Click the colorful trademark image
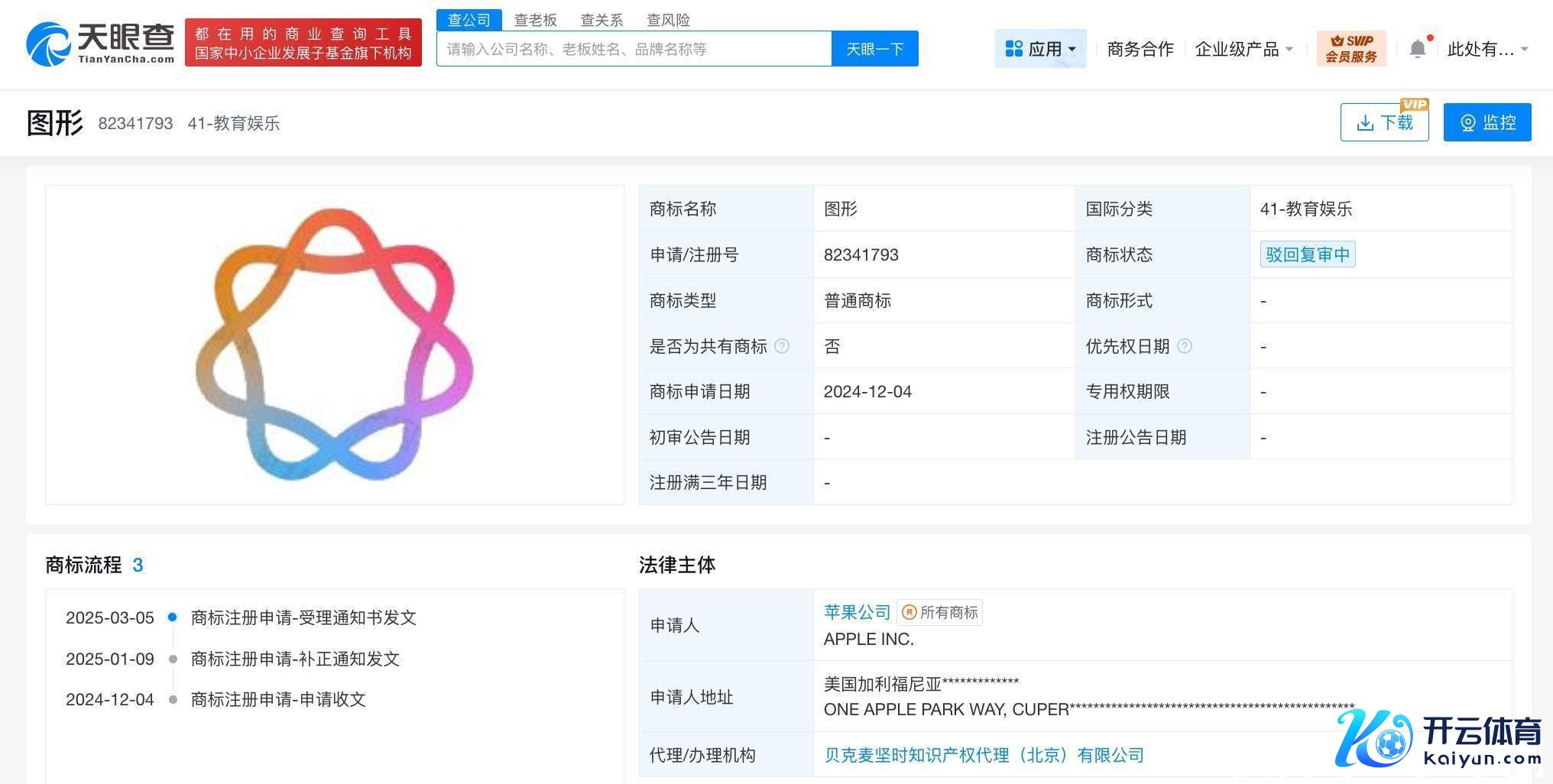 [335, 345]
